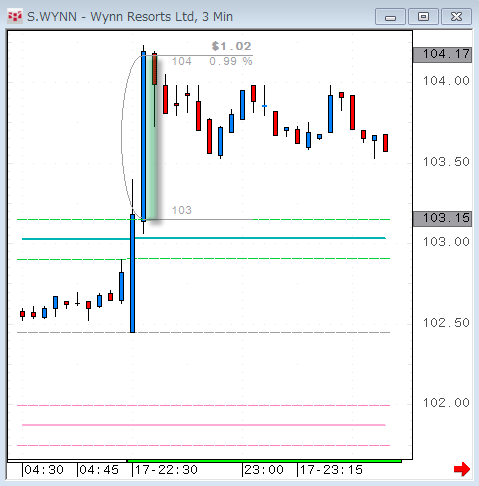479x486 pixels.
Task: Click the 104.00 price axis label
Action: pos(446,81)
